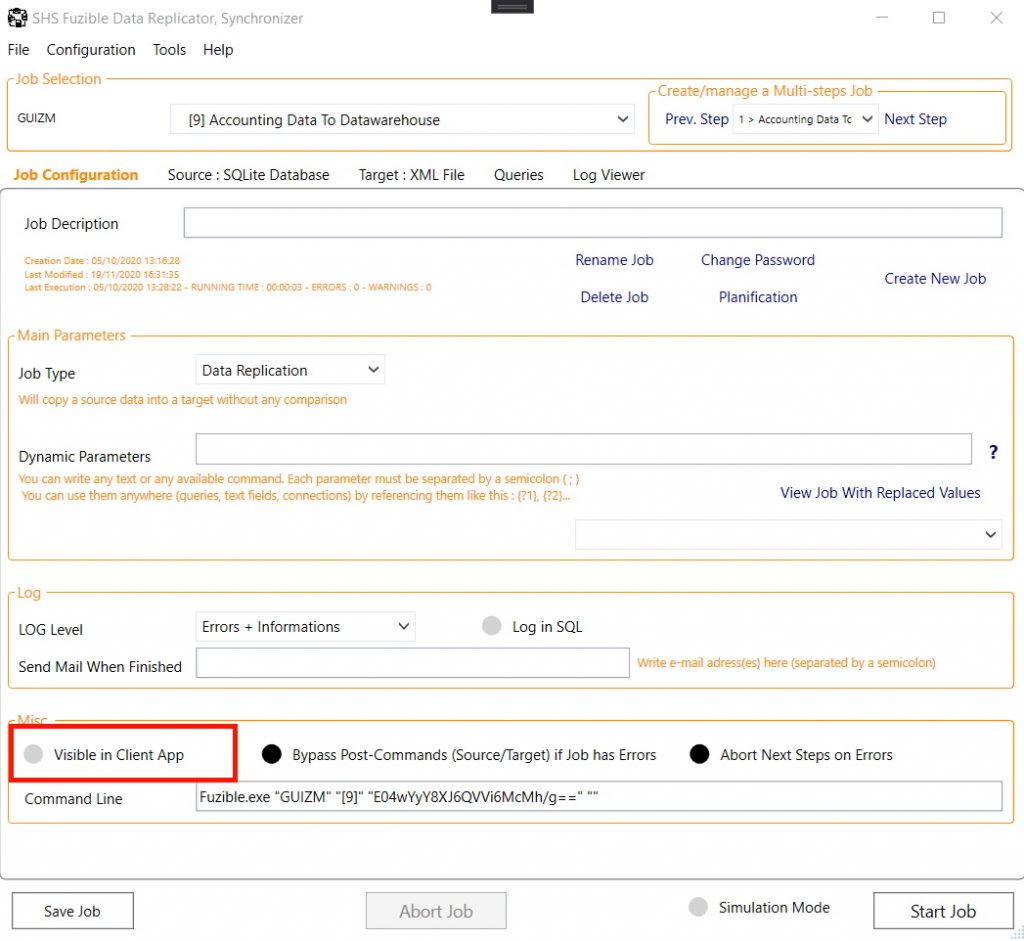Click the Creation Date text line
1024x941 pixels.
pyautogui.click(x=102, y=261)
